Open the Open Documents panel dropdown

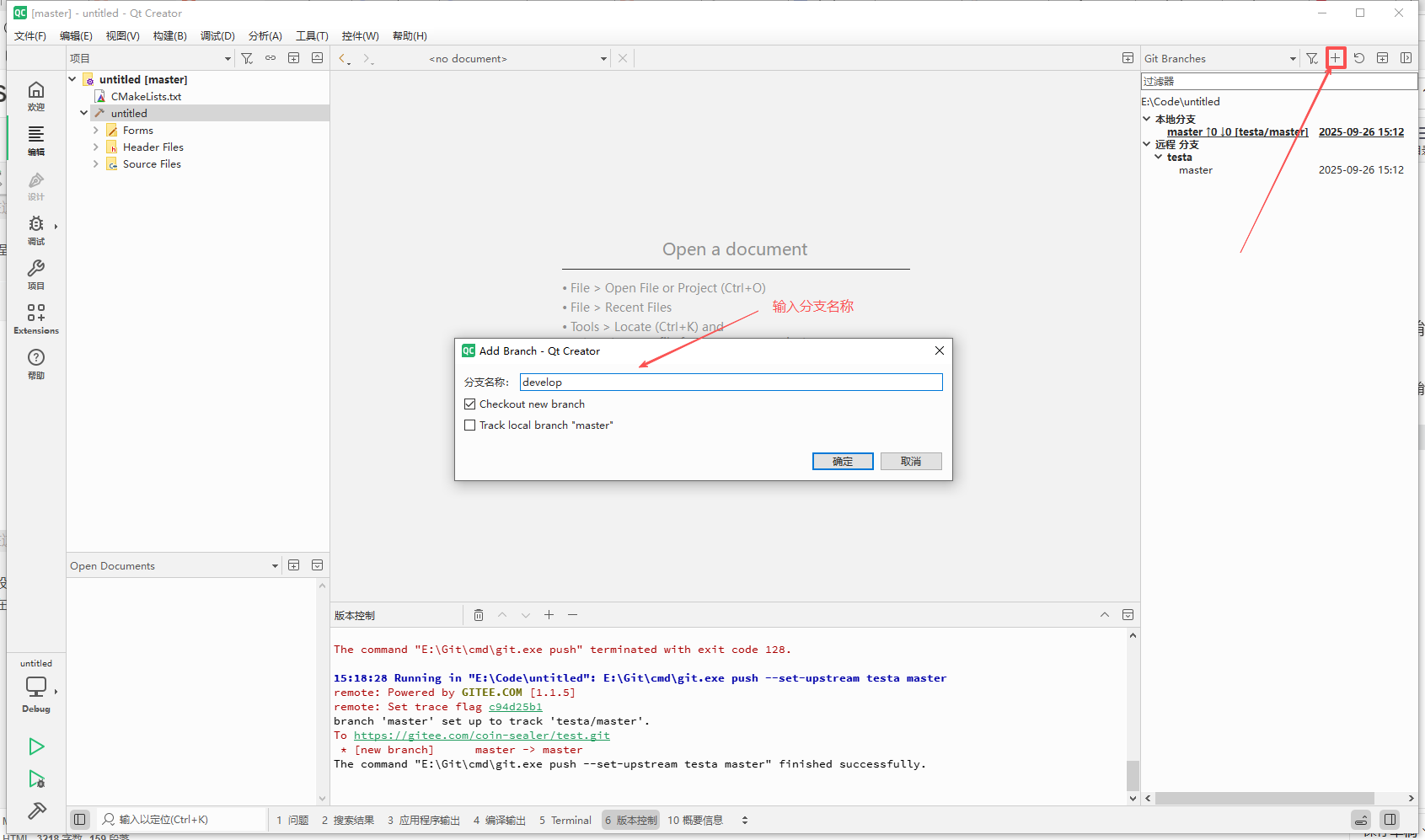click(x=174, y=565)
